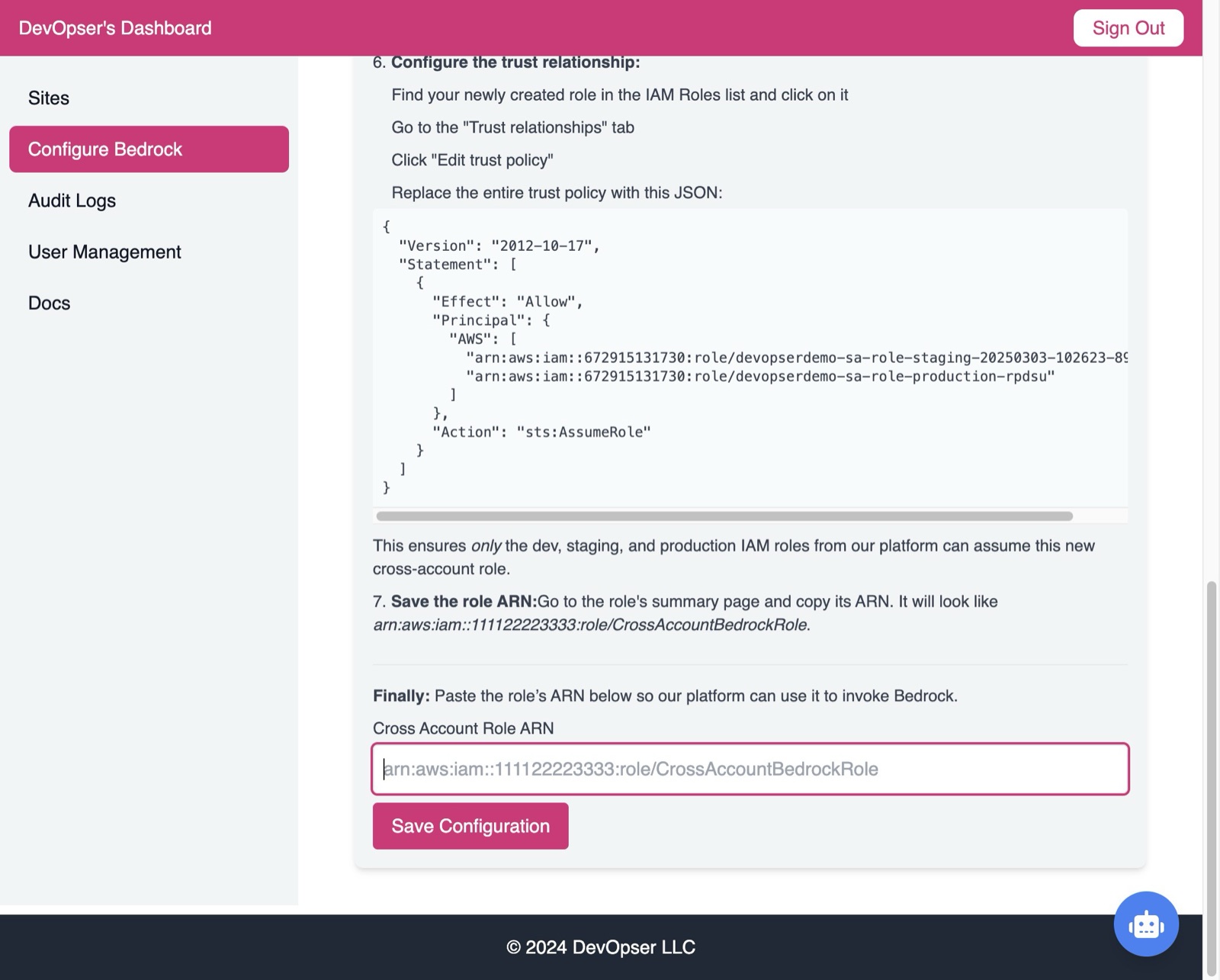
Task: Click the staging role ARN line
Action: 797,358
